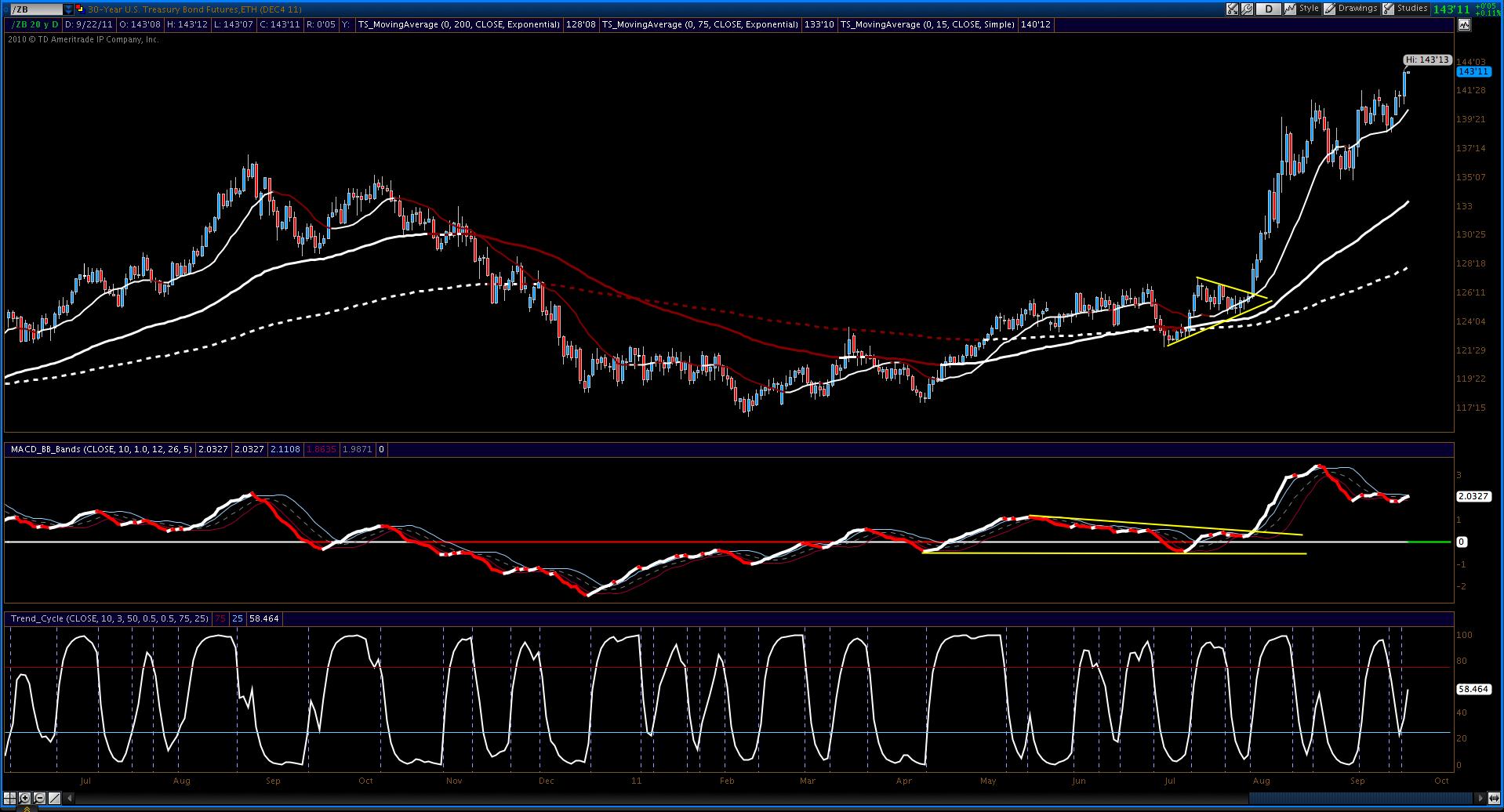
Task: Click the 58.464 marker on Trend_Cycle axis
Action: coord(1473,689)
